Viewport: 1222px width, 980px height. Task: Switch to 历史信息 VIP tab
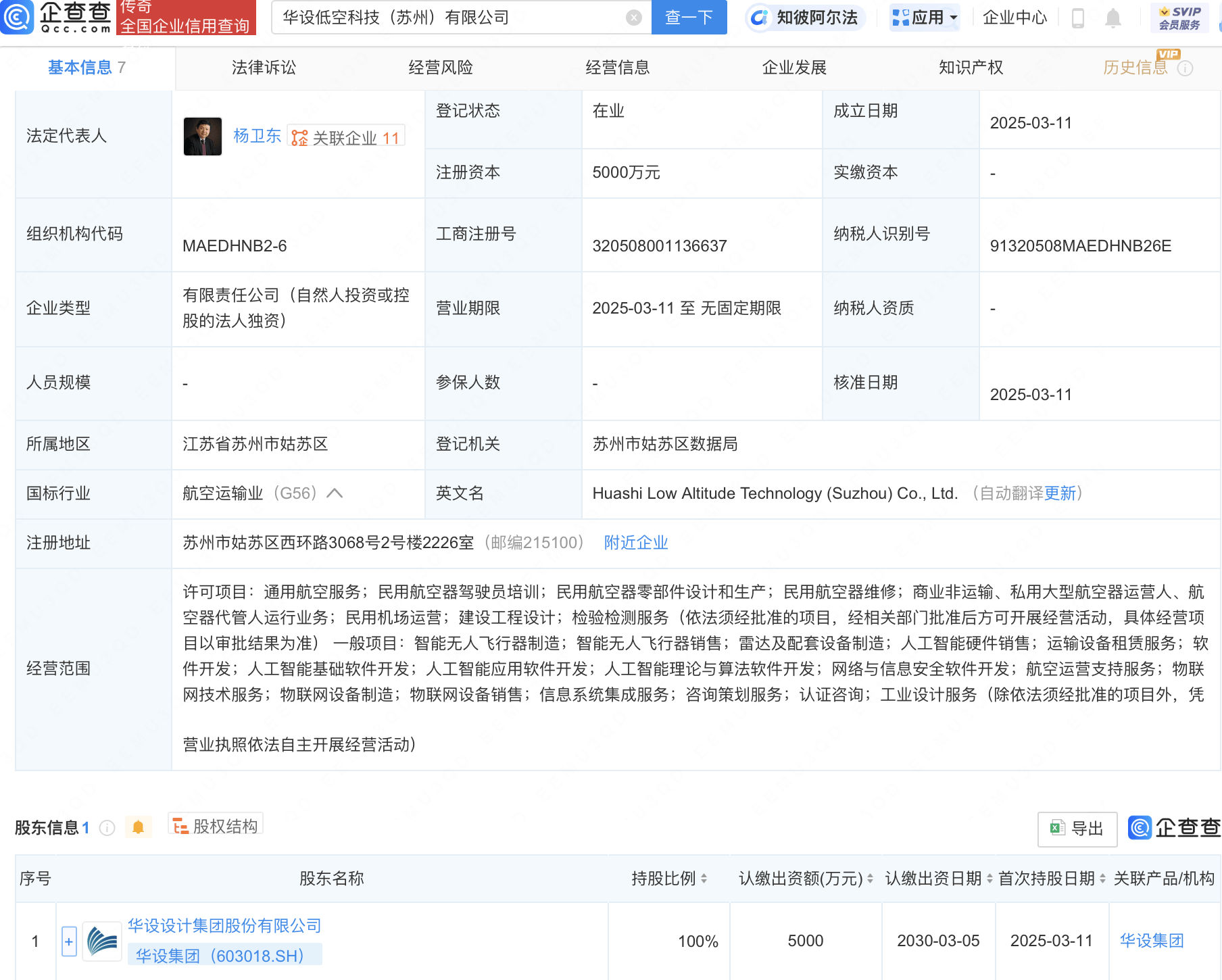click(1135, 68)
